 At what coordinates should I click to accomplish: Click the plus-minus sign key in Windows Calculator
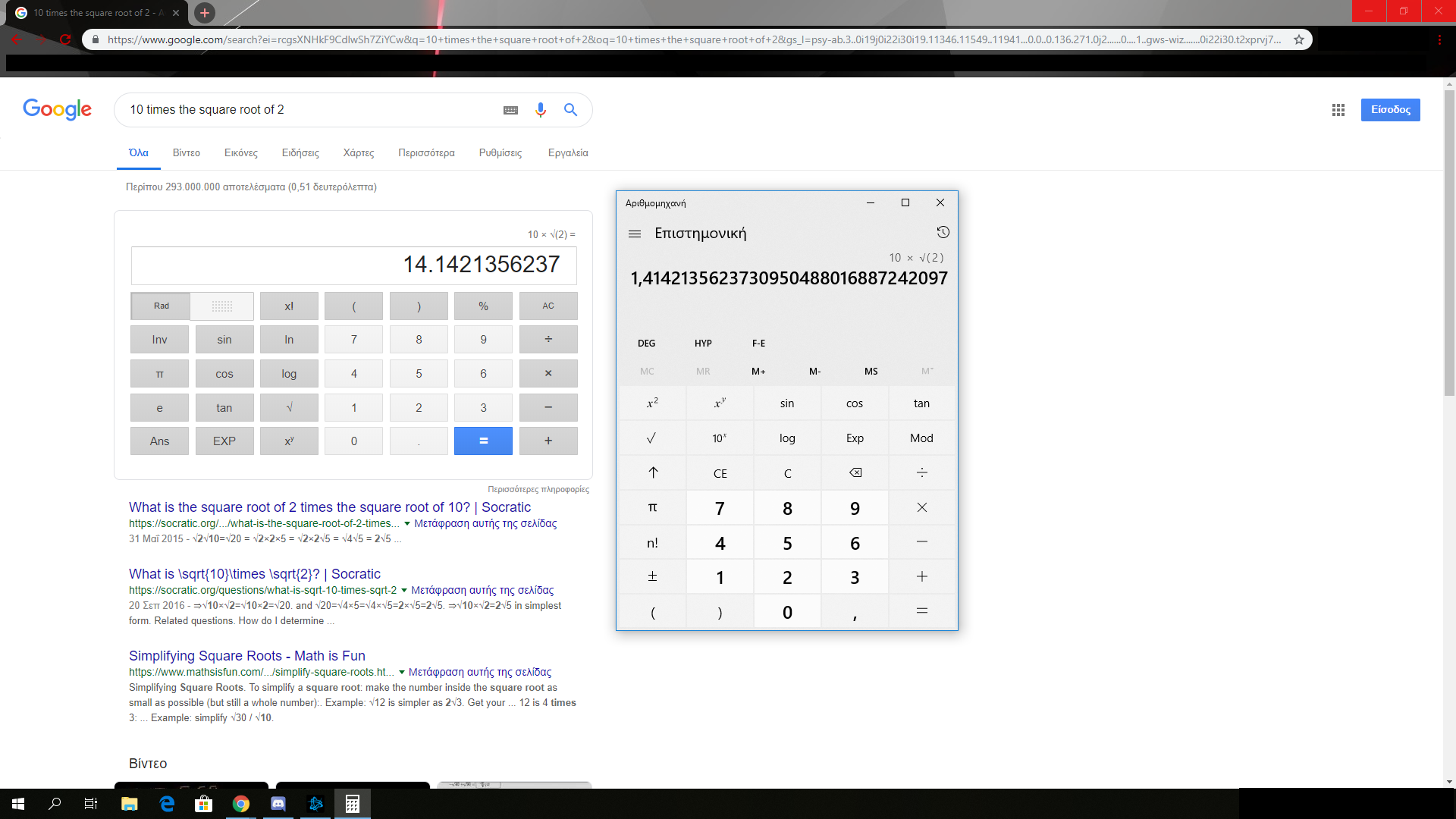pos(652,576)
